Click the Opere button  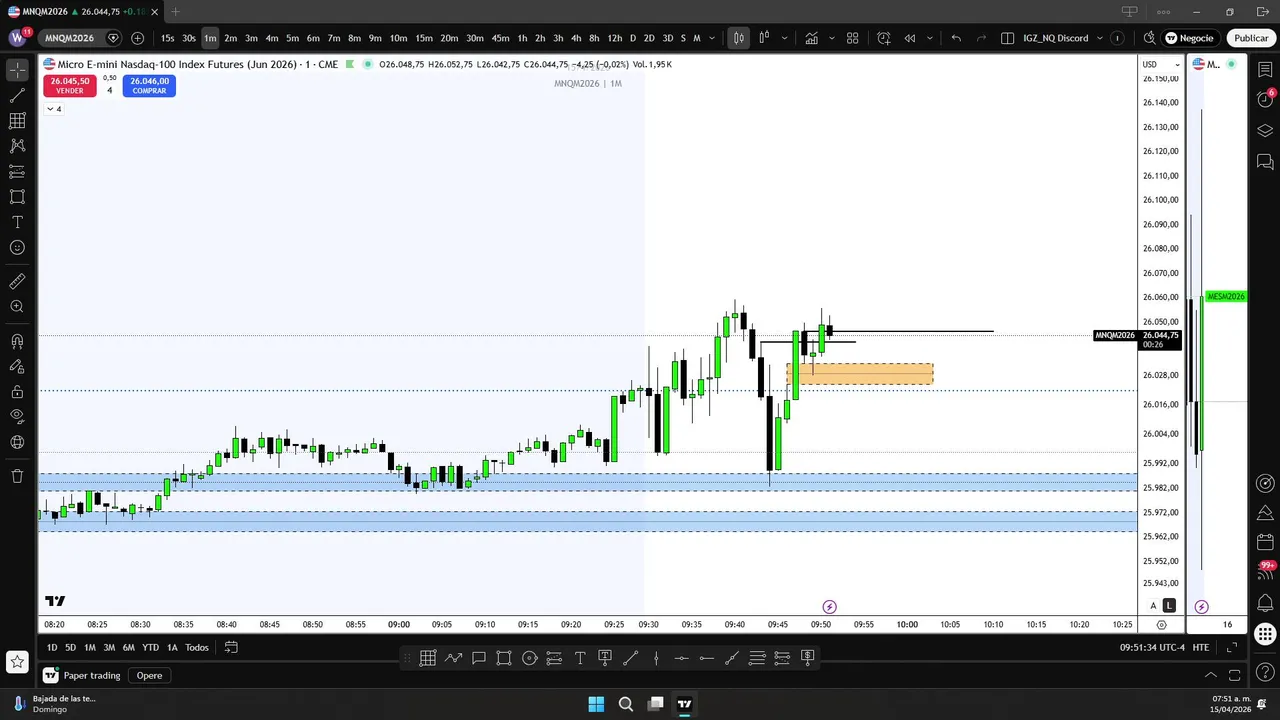(x=149, y=675)
